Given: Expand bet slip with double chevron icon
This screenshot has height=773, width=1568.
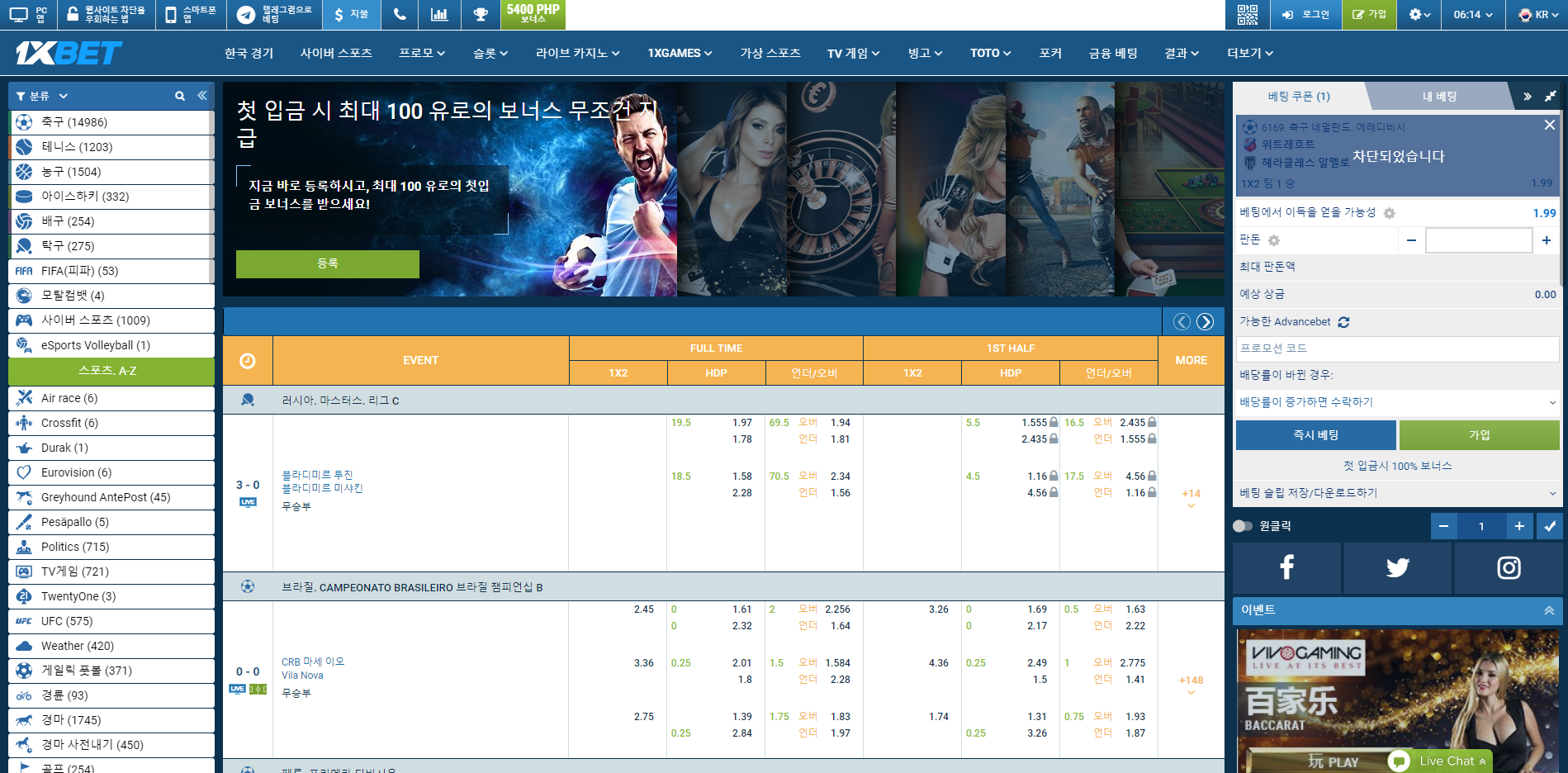Looking at the screenshot, I should point(1528,97).
